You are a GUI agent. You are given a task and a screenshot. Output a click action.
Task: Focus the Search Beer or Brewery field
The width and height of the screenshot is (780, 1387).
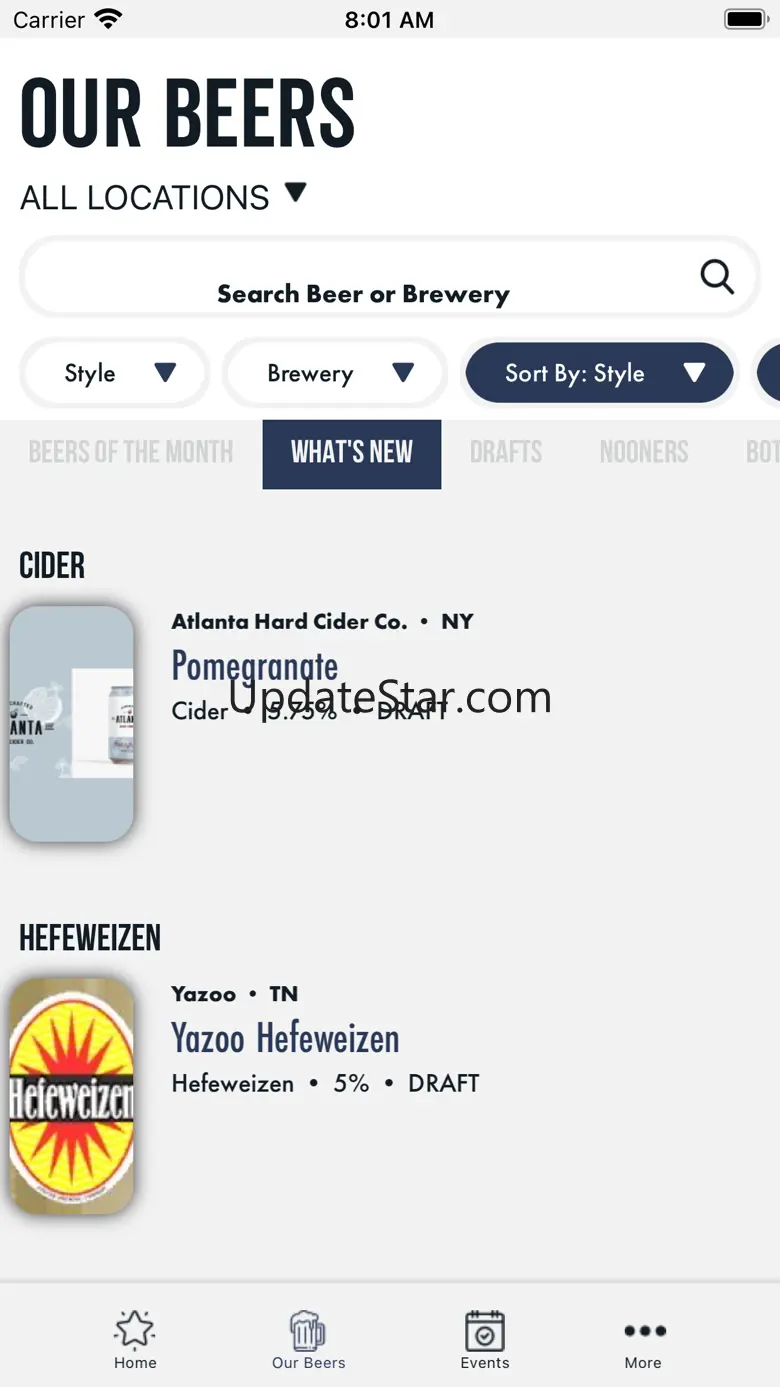tap(390, 277)
